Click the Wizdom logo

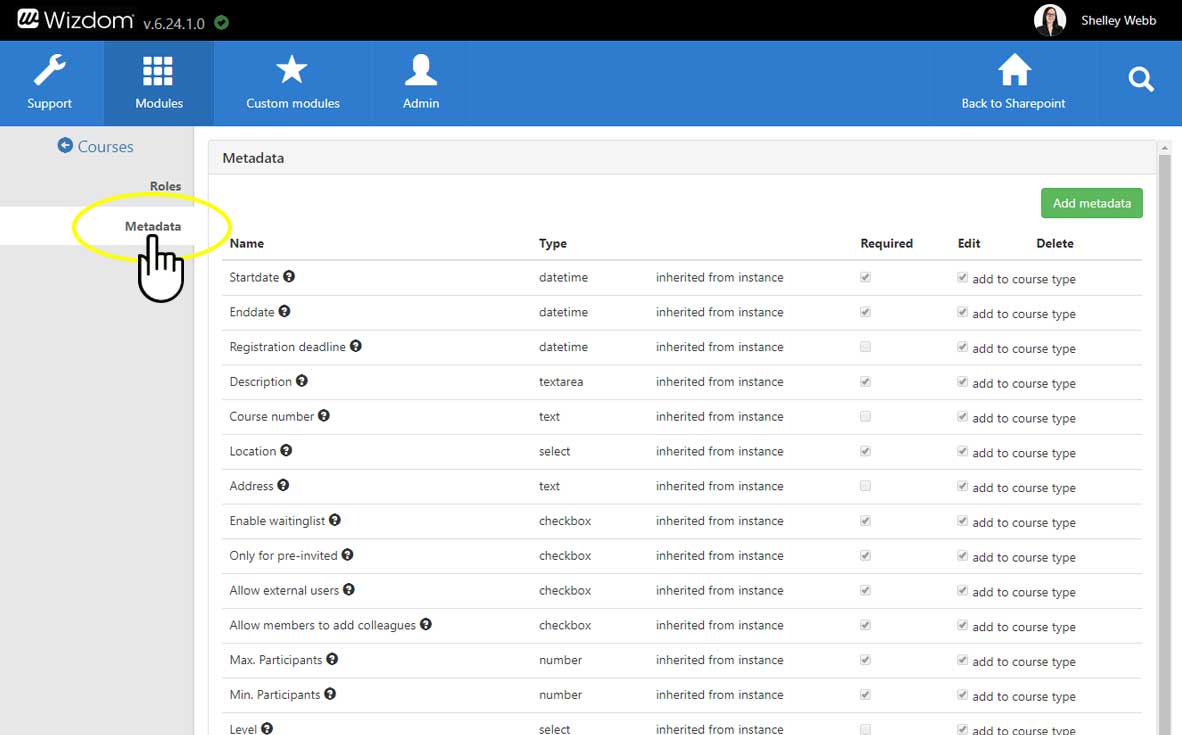click(x=75, y=20)
